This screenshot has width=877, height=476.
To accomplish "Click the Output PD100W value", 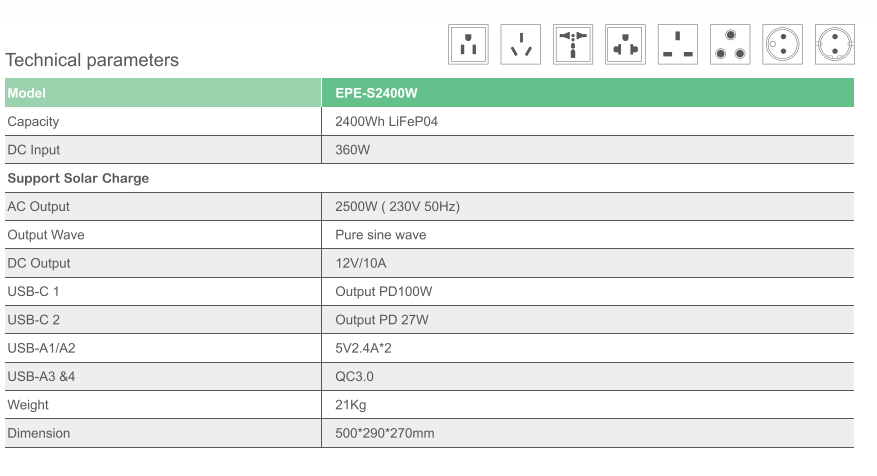I will pos(384,291).
